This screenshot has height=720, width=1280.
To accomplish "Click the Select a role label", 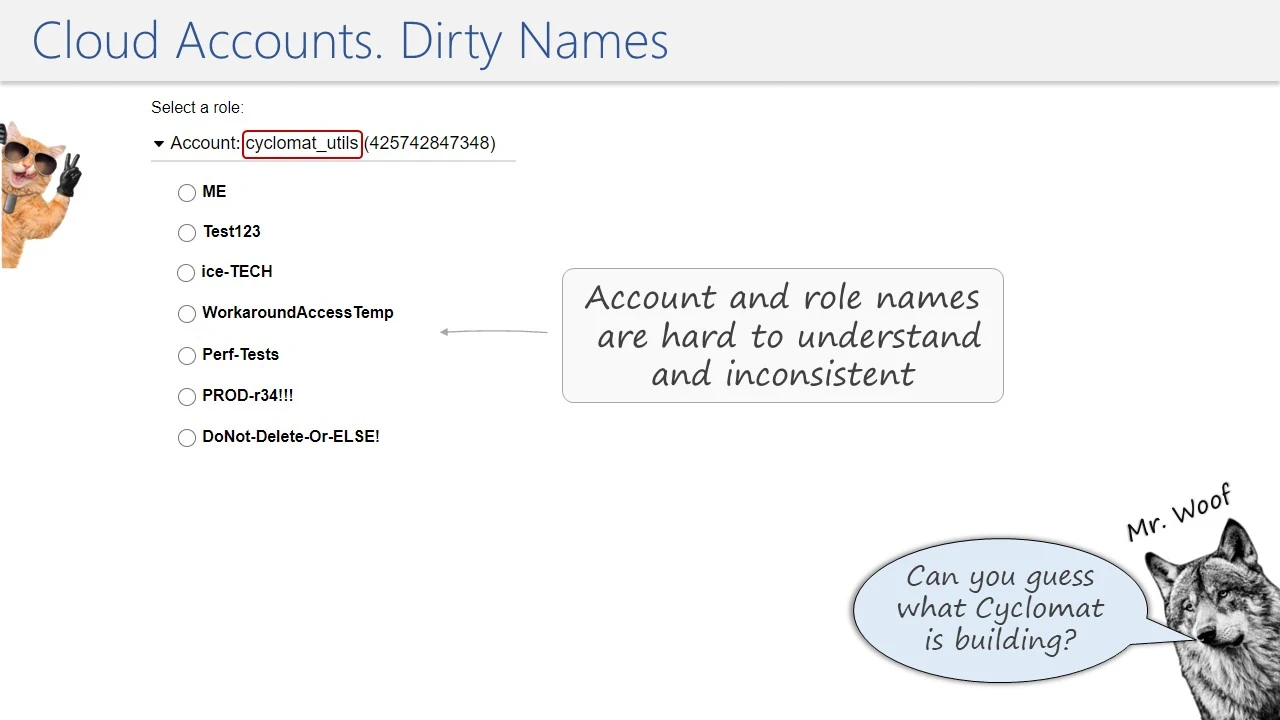I will [x=197, y=107].
